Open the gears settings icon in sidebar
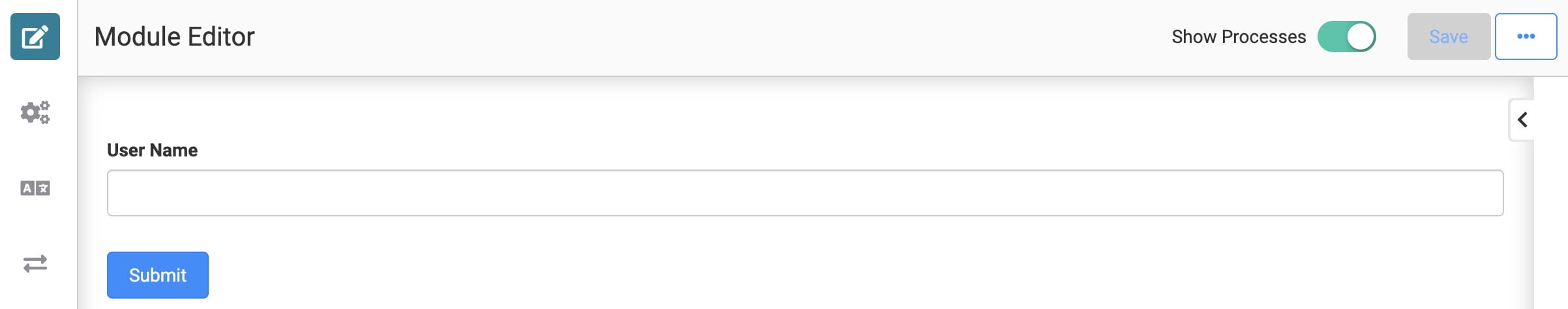The height and width of the screenshot is (309, 1568). tap(35, 112)
